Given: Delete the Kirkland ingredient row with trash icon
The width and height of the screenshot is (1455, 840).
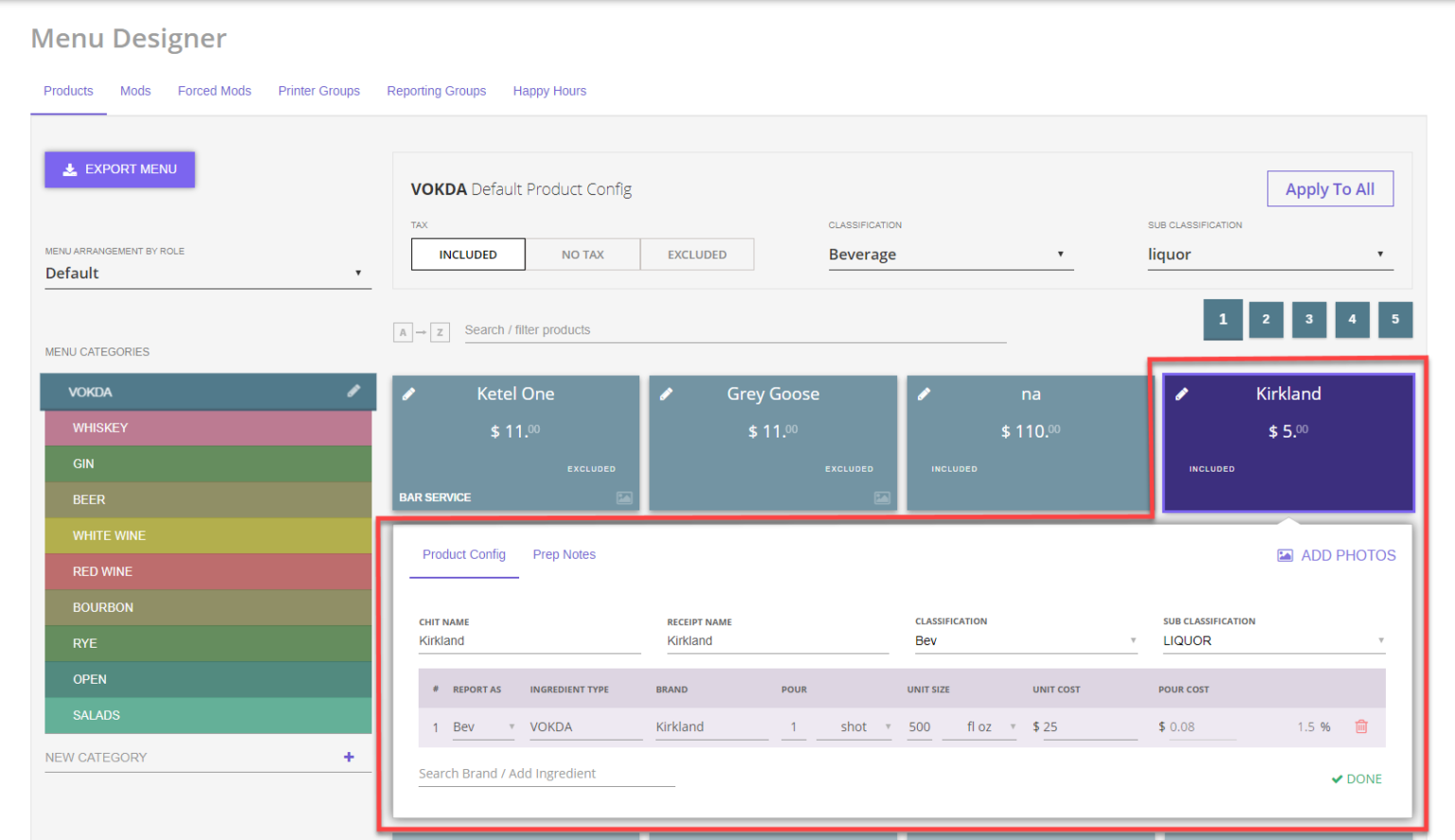Looking at the screenshot, I should (1361, 726).
